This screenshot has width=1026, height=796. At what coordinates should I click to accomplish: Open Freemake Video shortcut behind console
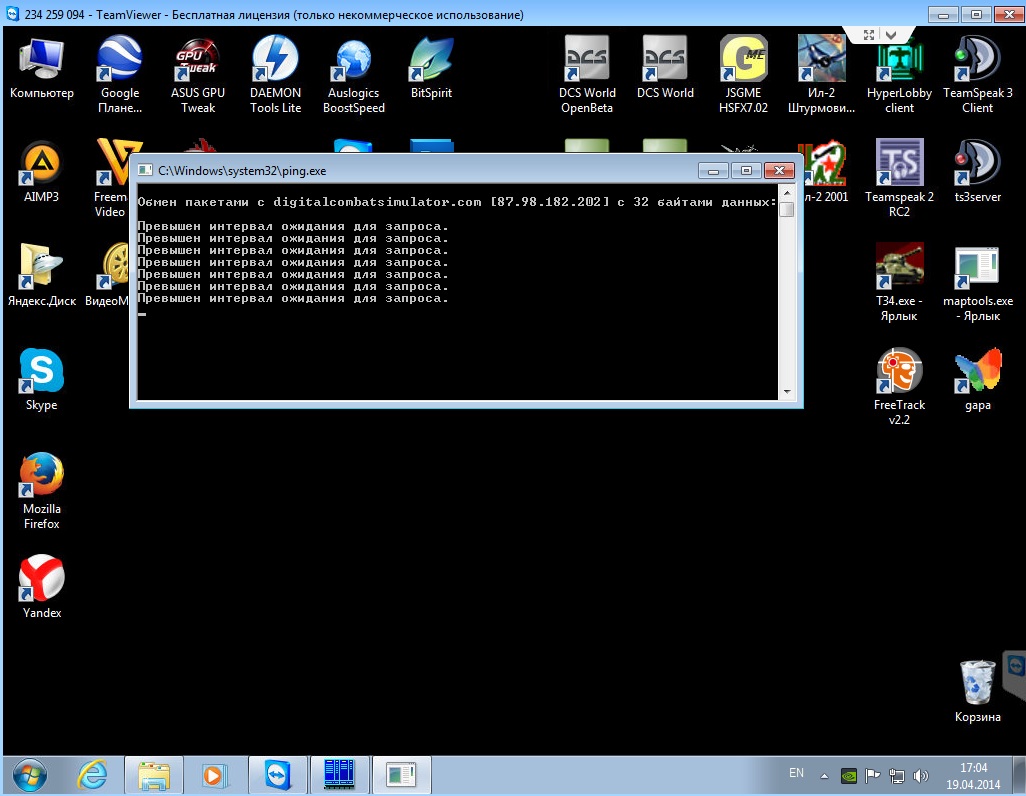pyautogui.click(x=111, y=178)
